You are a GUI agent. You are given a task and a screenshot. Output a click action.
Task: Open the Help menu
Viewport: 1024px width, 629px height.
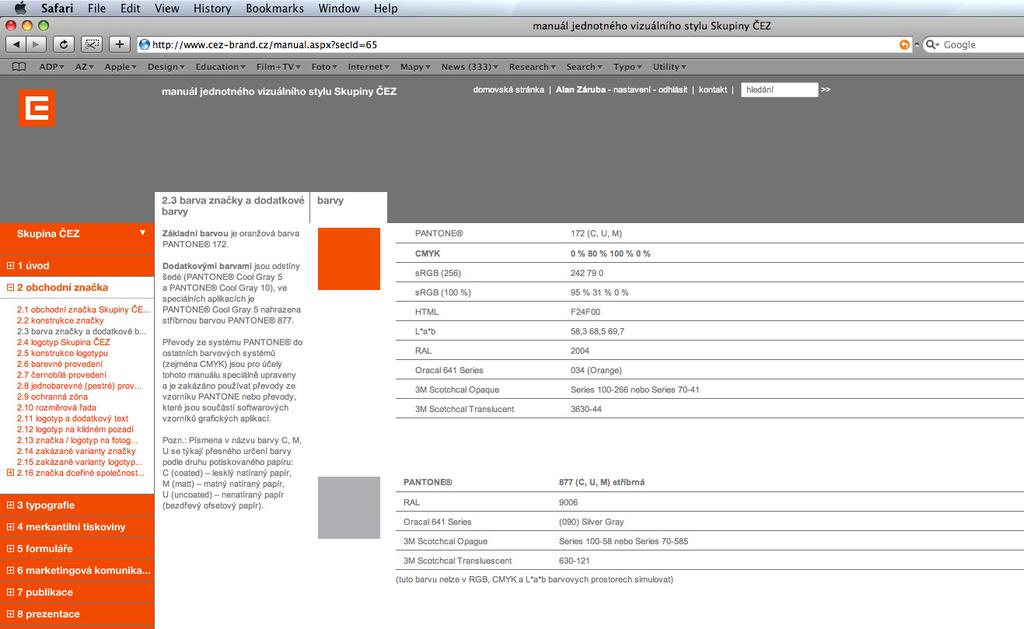click(385, 8)
